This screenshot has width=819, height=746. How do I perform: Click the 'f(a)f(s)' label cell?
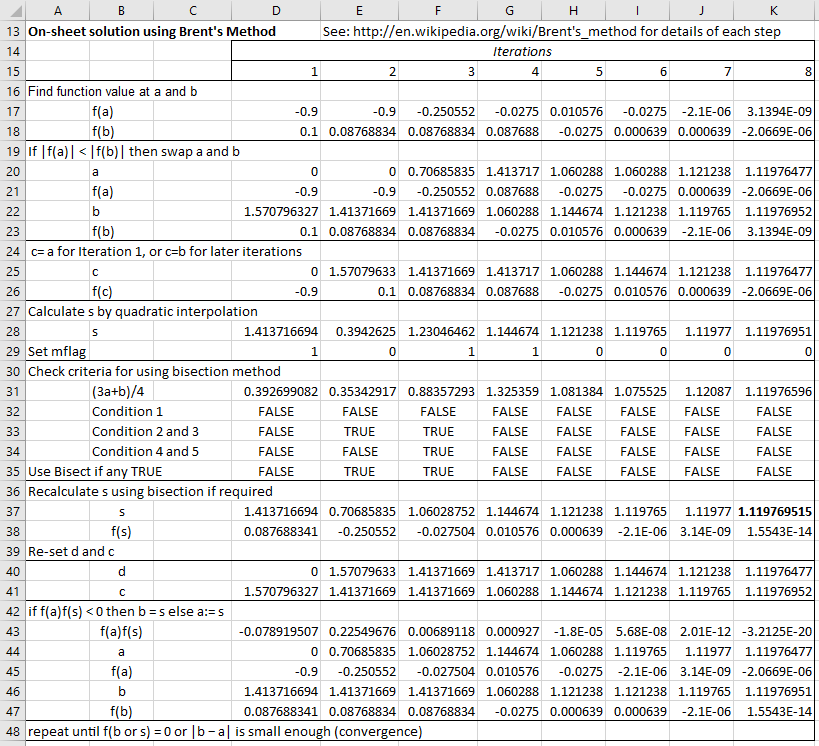121,631
